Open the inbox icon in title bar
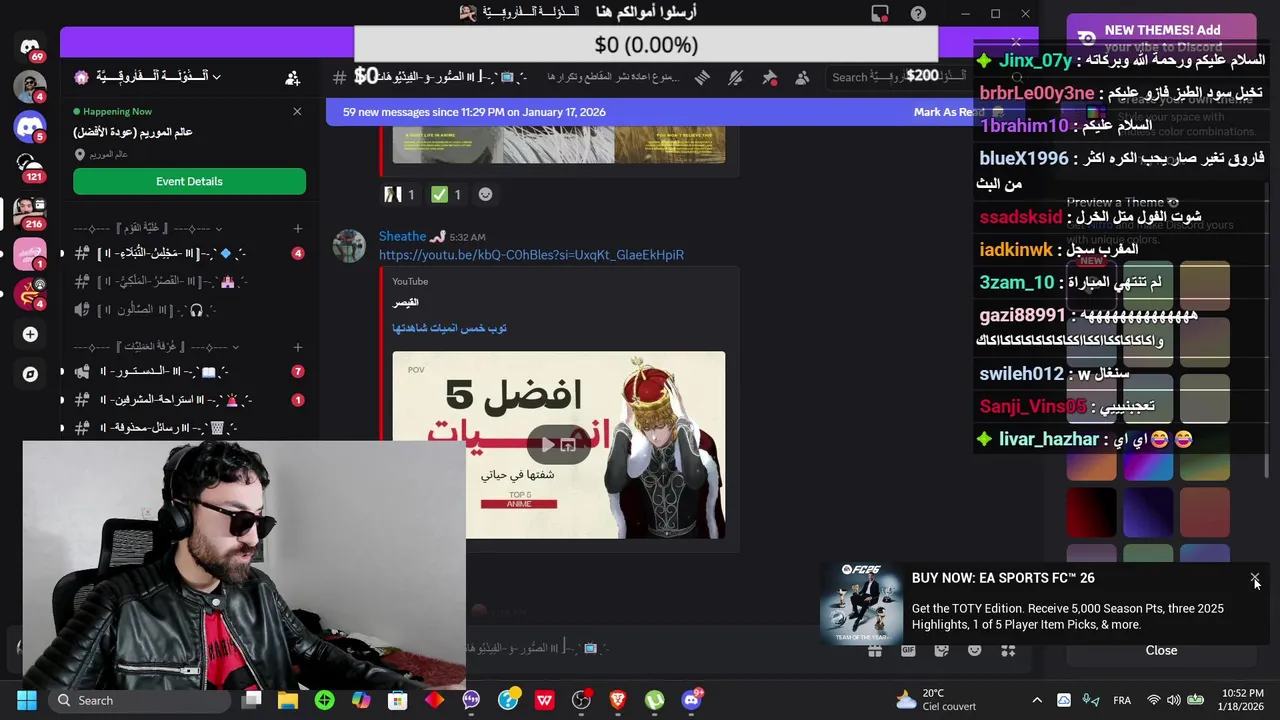The height and width of the screenshot is (720, 1280). [880, 13]
